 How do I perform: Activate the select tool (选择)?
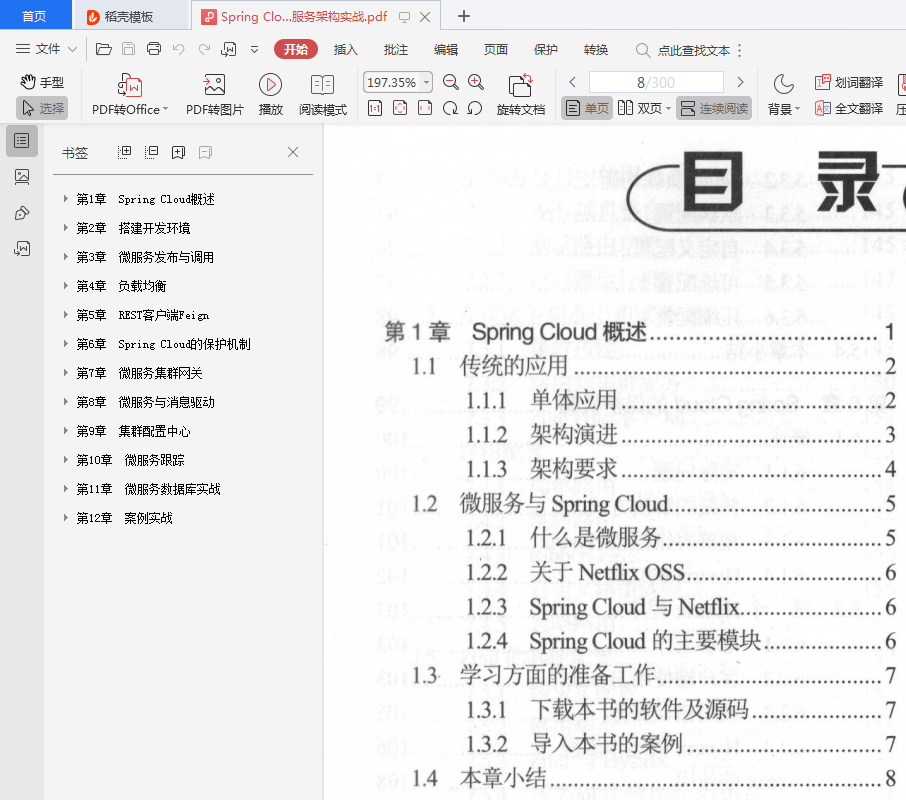coord(43,108)
